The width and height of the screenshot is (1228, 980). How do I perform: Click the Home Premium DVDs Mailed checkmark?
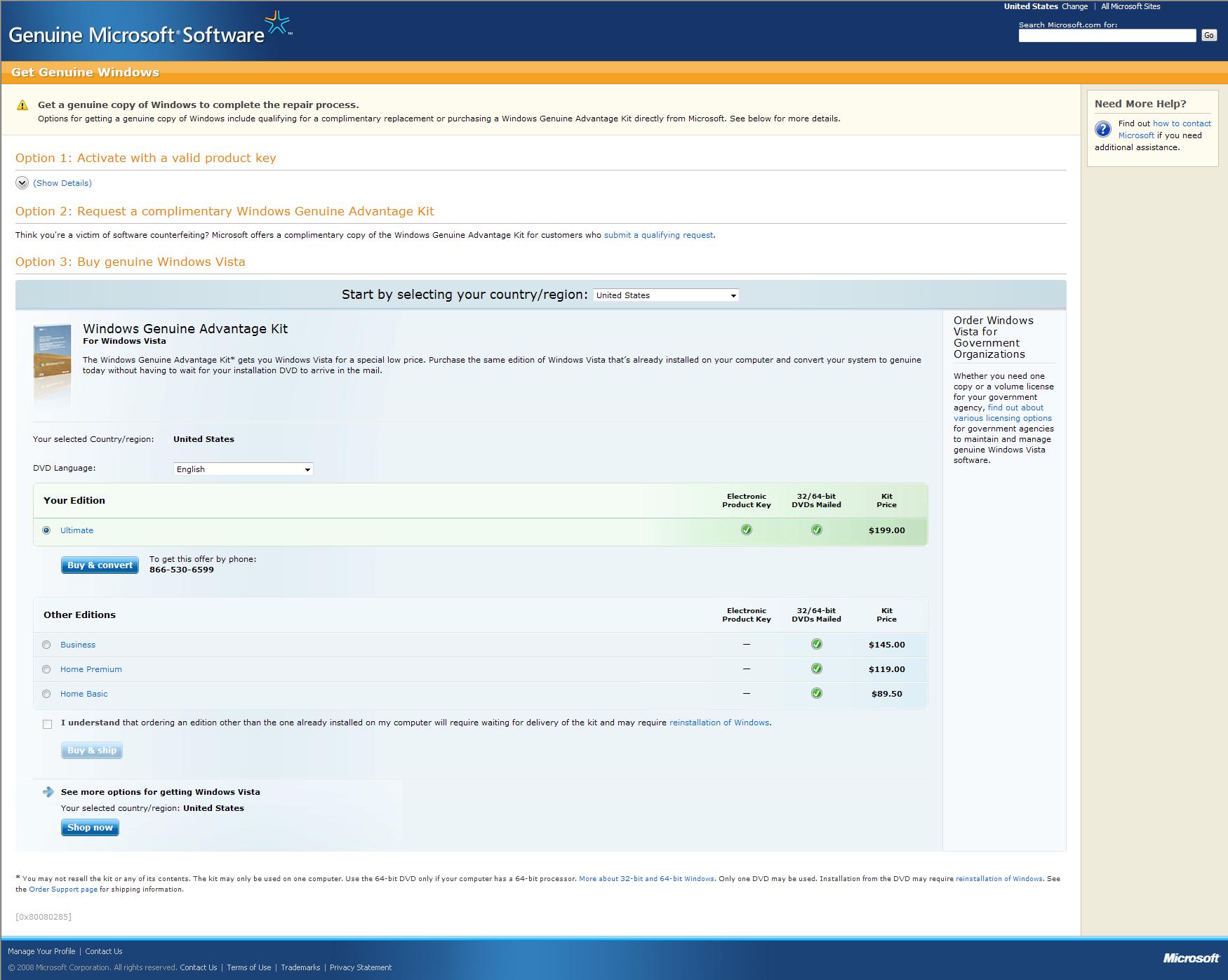[817, 669]
